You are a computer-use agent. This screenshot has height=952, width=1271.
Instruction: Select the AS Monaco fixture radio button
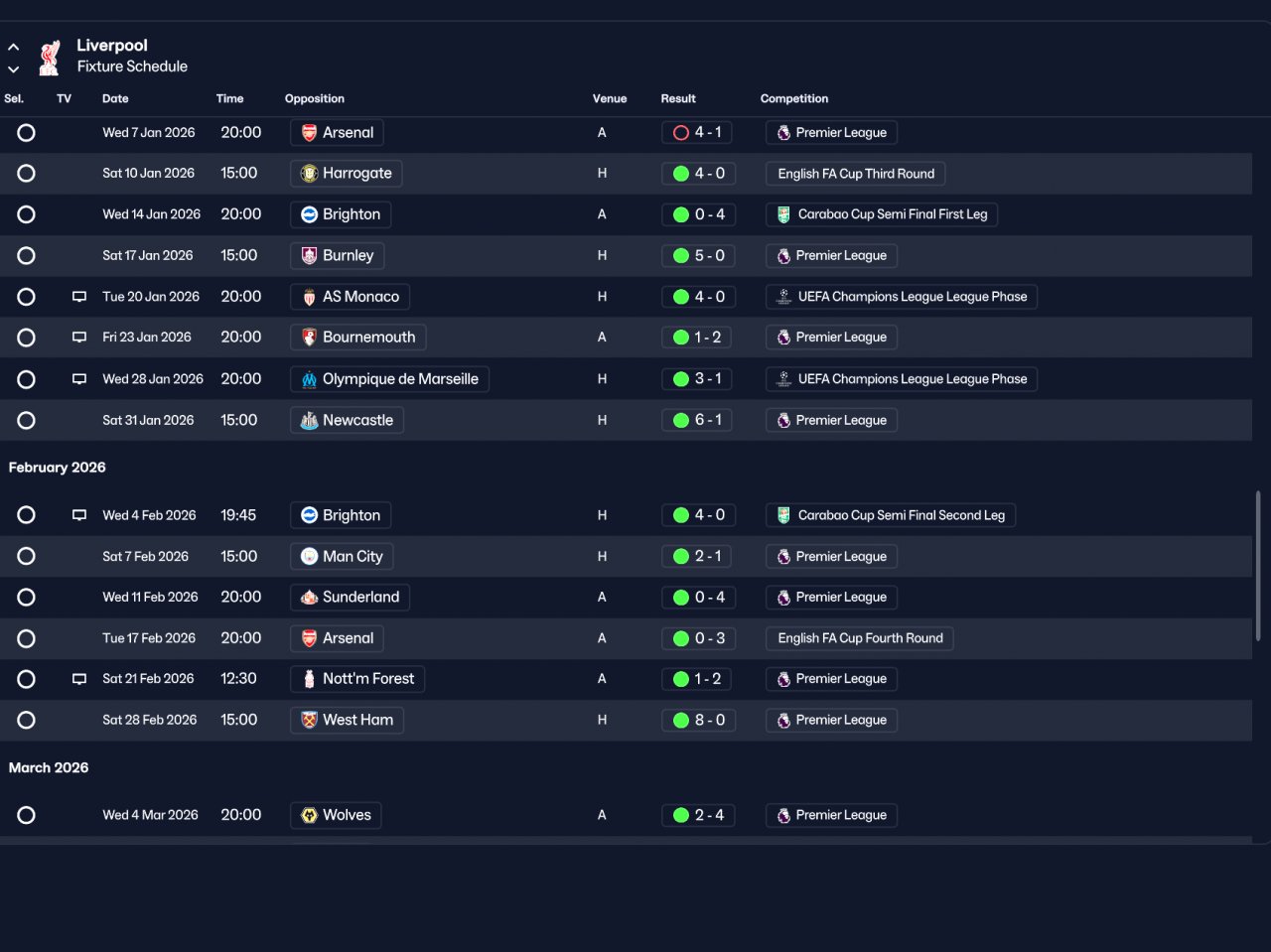point(27,297)
